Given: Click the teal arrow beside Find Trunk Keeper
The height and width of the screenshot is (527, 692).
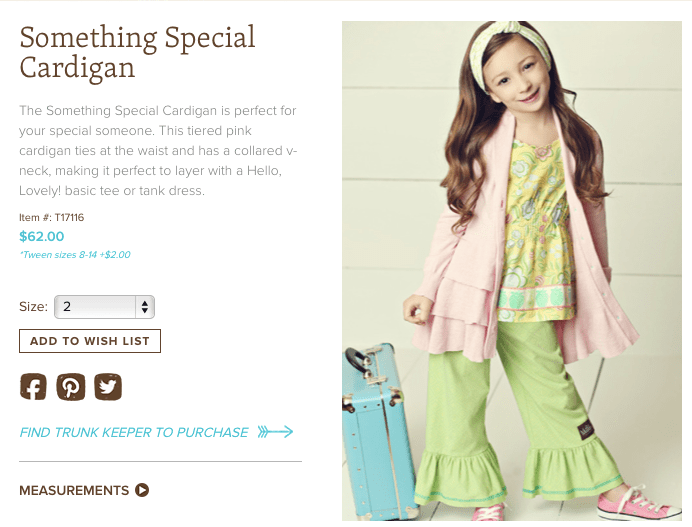Looking at the screenshot, I should tap(275, 432).
